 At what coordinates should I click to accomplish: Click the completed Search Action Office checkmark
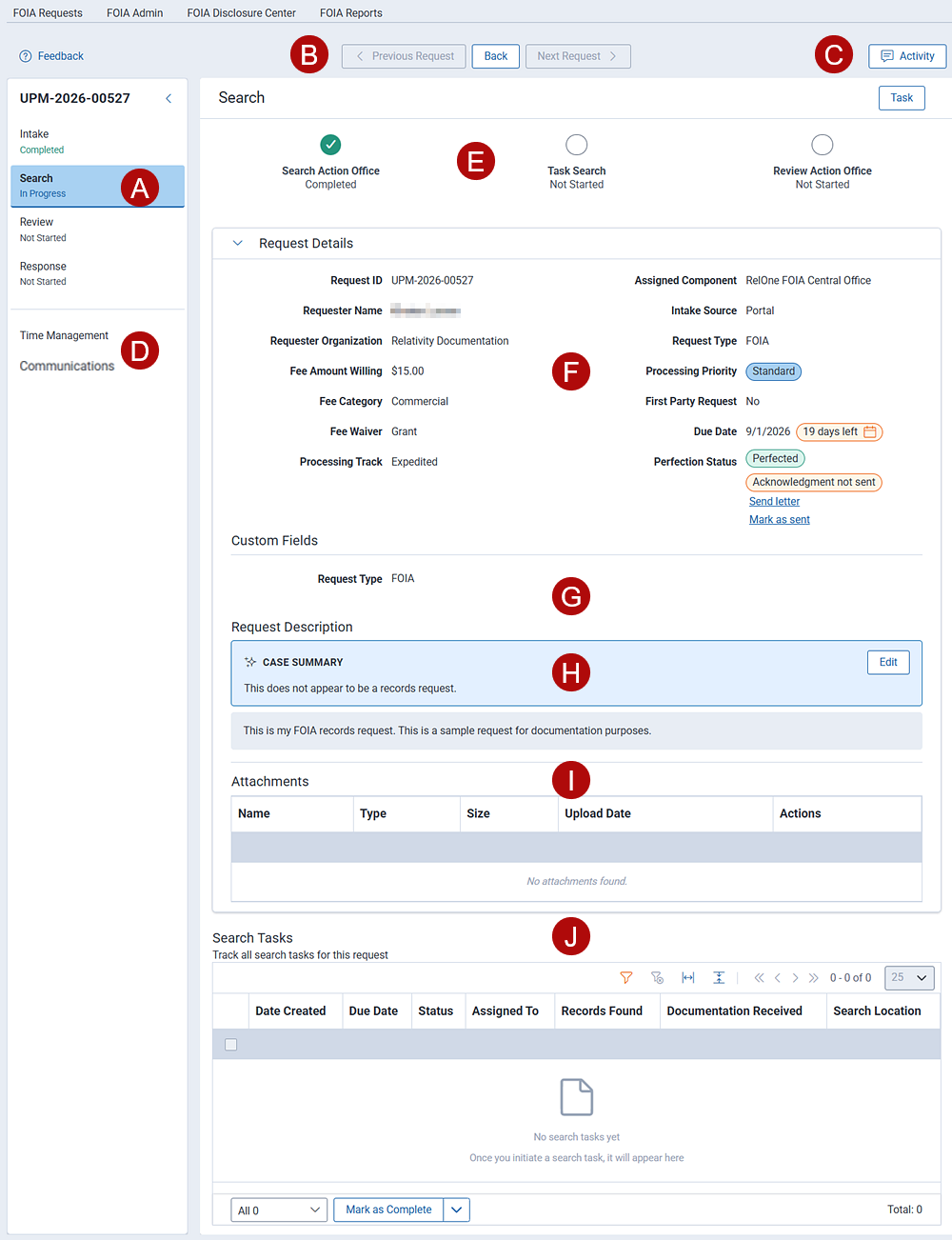pyautogui.click(x=330, y=145)
